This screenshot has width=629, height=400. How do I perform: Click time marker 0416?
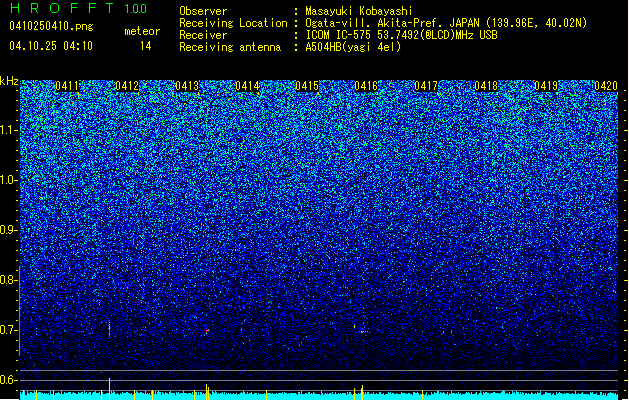point(366,86)
